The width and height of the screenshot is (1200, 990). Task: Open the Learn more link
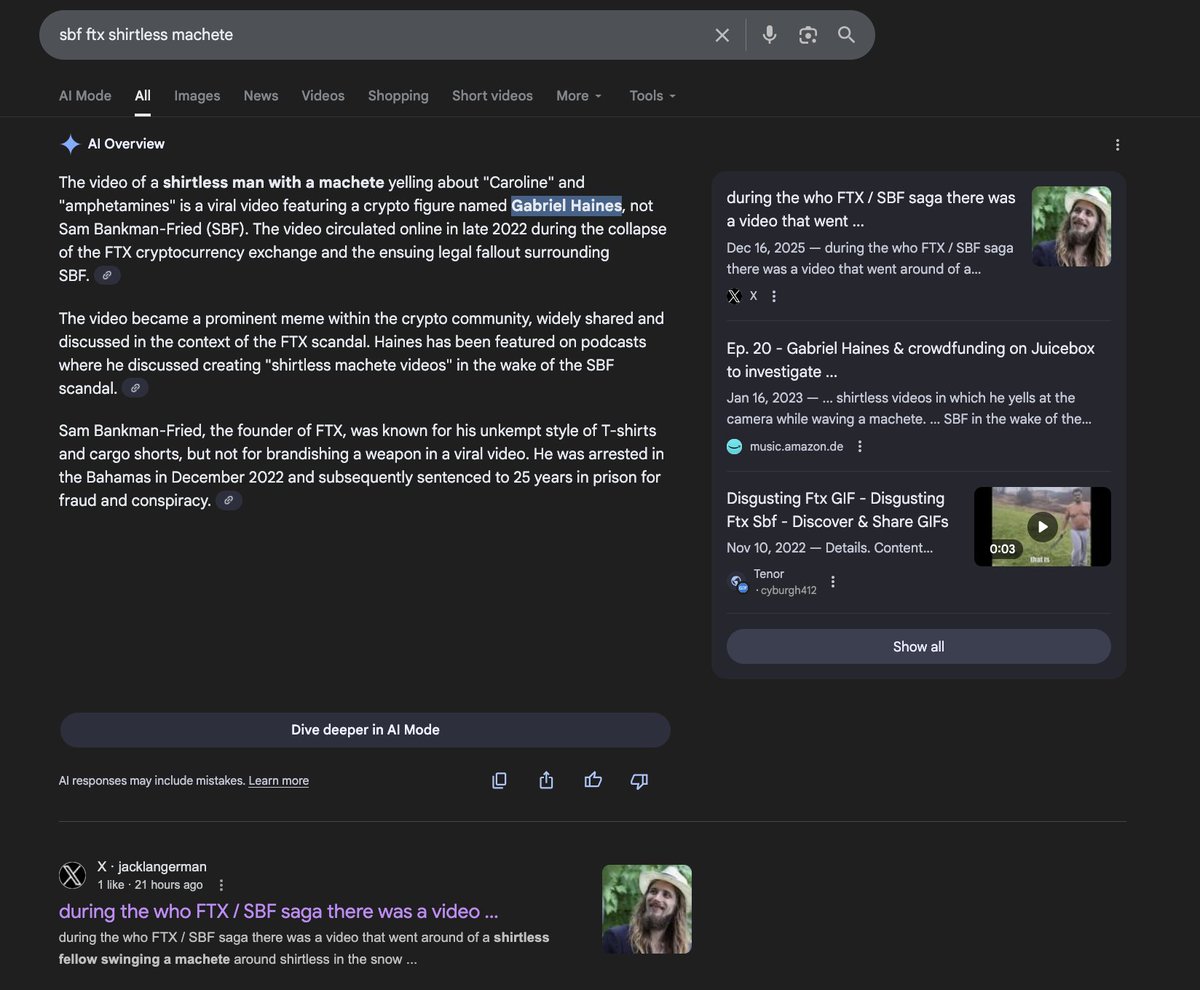point(279,781)
